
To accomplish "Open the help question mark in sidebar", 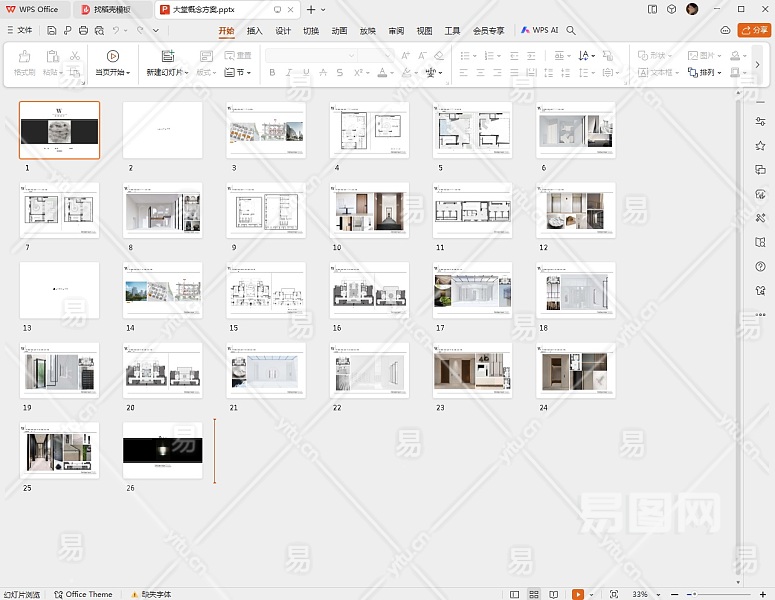I will 761,266.
